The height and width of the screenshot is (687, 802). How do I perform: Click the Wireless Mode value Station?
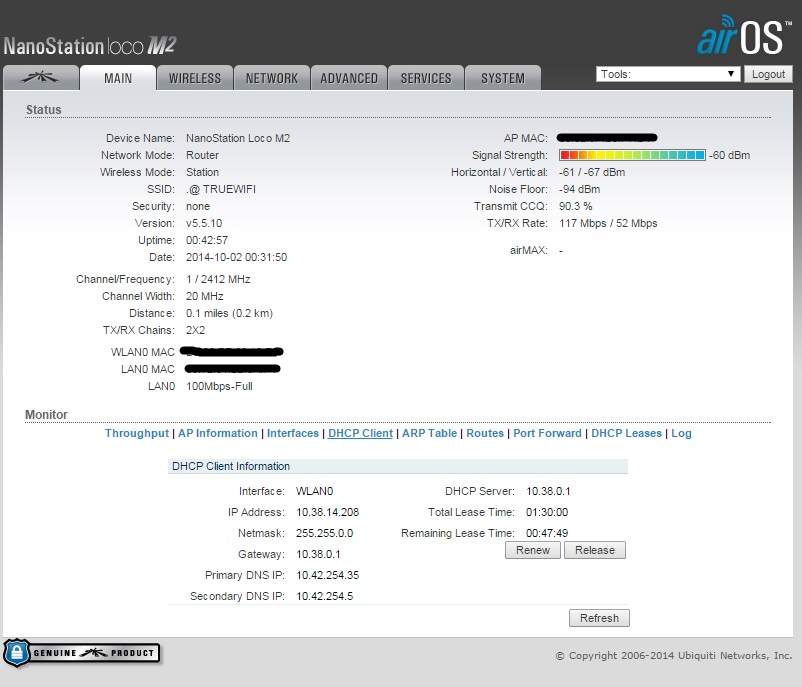click(x=202, y=172)
